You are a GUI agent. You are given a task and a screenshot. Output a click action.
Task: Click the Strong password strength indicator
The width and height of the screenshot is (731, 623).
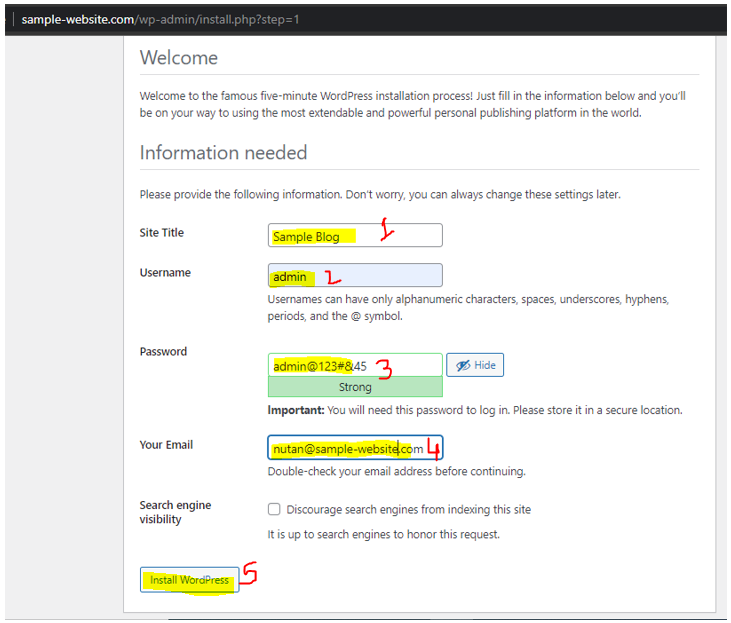pyautogui.click(x=355, y=387)
